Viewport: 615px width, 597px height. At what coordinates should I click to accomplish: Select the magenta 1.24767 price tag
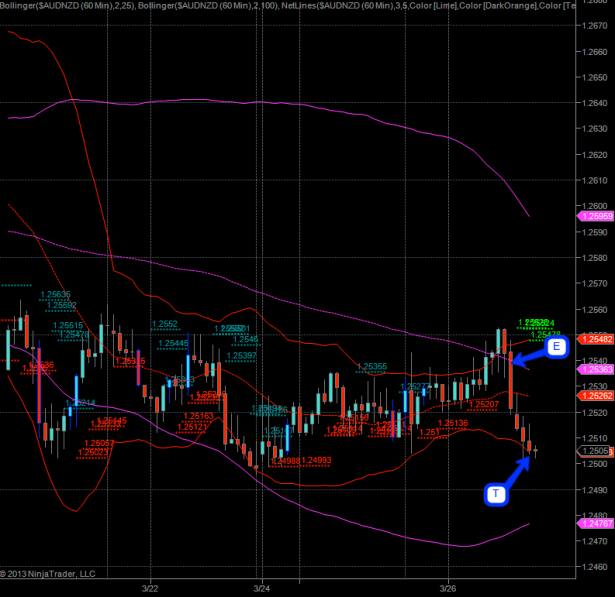[x=596, y=523]
